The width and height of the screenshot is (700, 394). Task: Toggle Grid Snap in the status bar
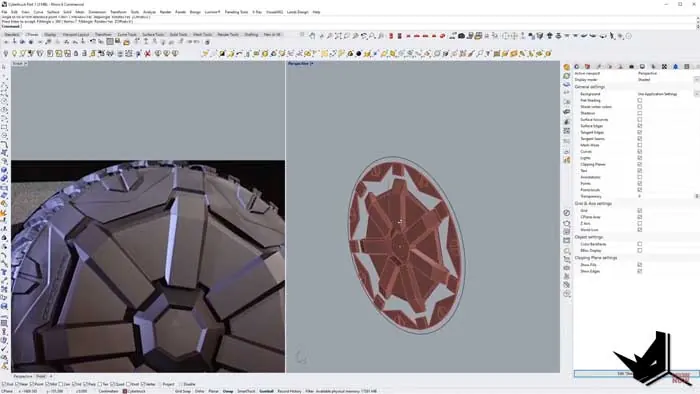183,391
